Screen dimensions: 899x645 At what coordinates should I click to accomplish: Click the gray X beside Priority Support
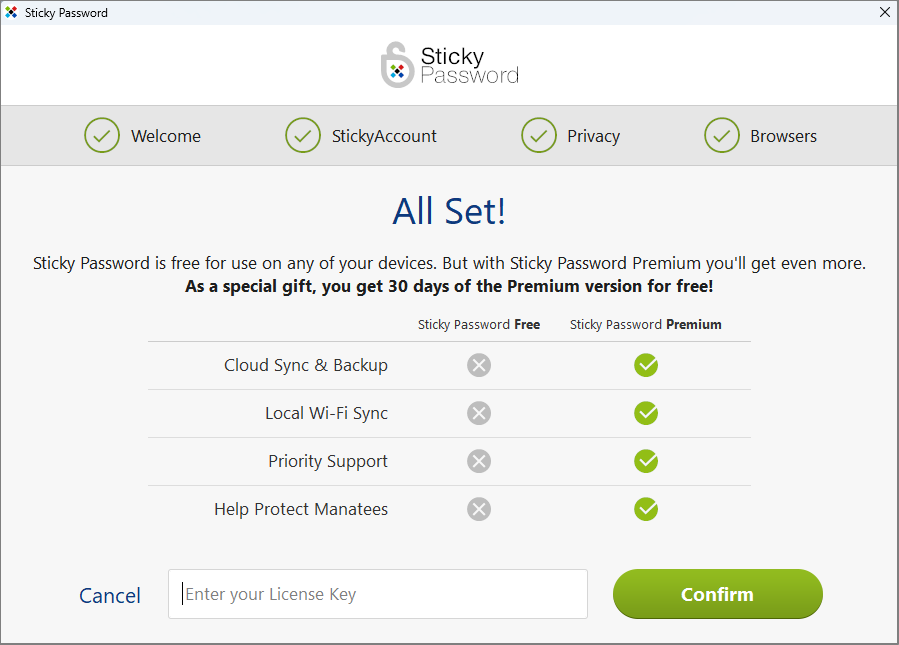click(478, 461)
